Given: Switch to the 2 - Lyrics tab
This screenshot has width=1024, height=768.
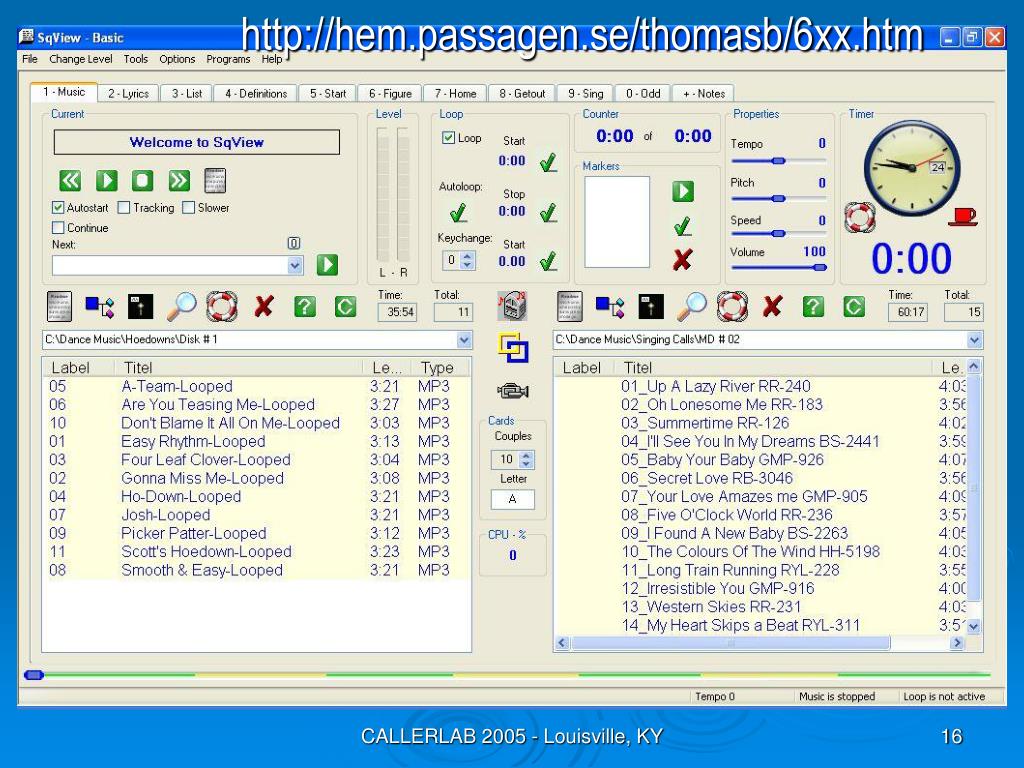Looking at the screenshot, I should (x=129, y=93).
